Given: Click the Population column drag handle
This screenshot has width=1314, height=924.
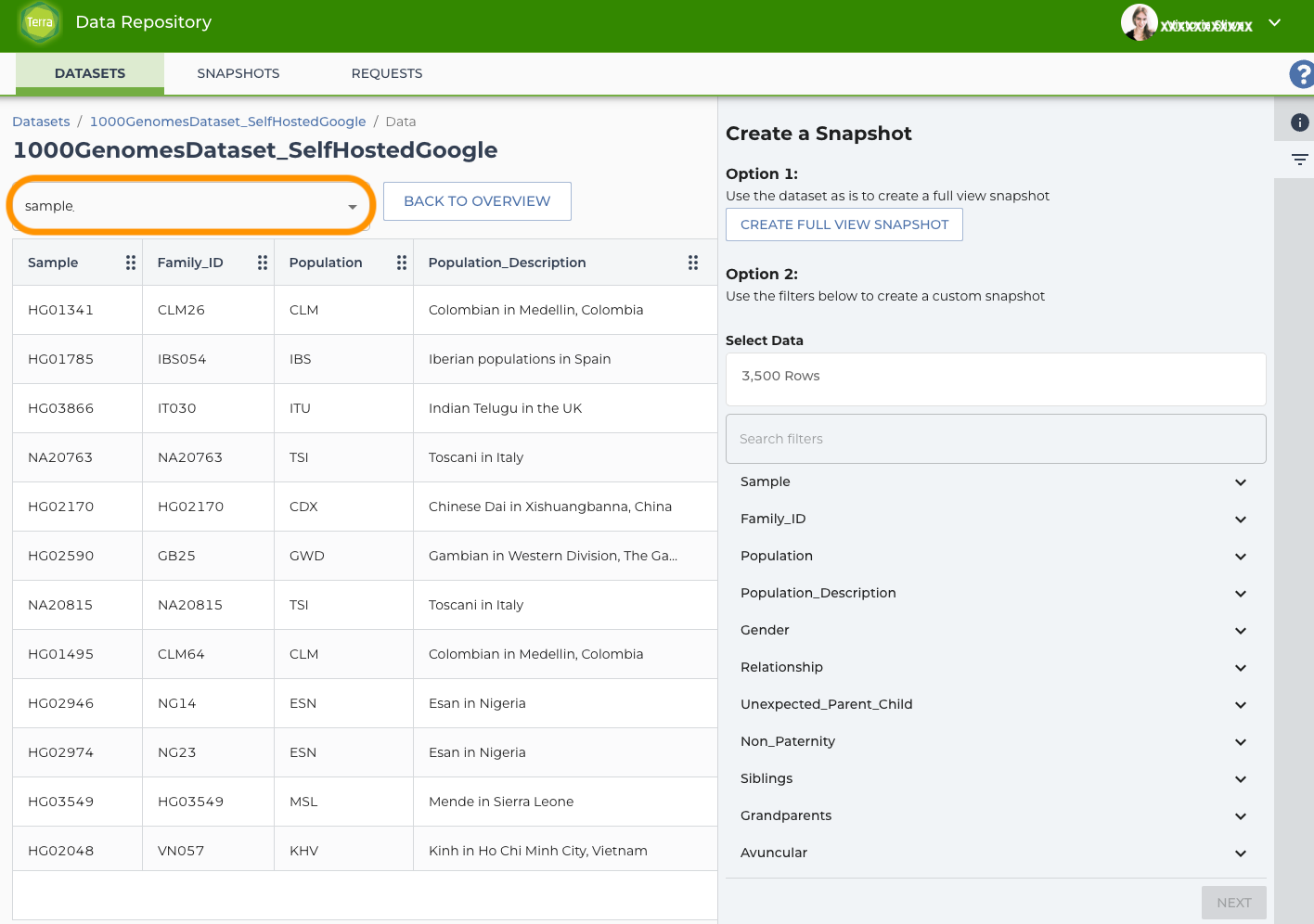Looking at the screenshot, I should point(402,263).
